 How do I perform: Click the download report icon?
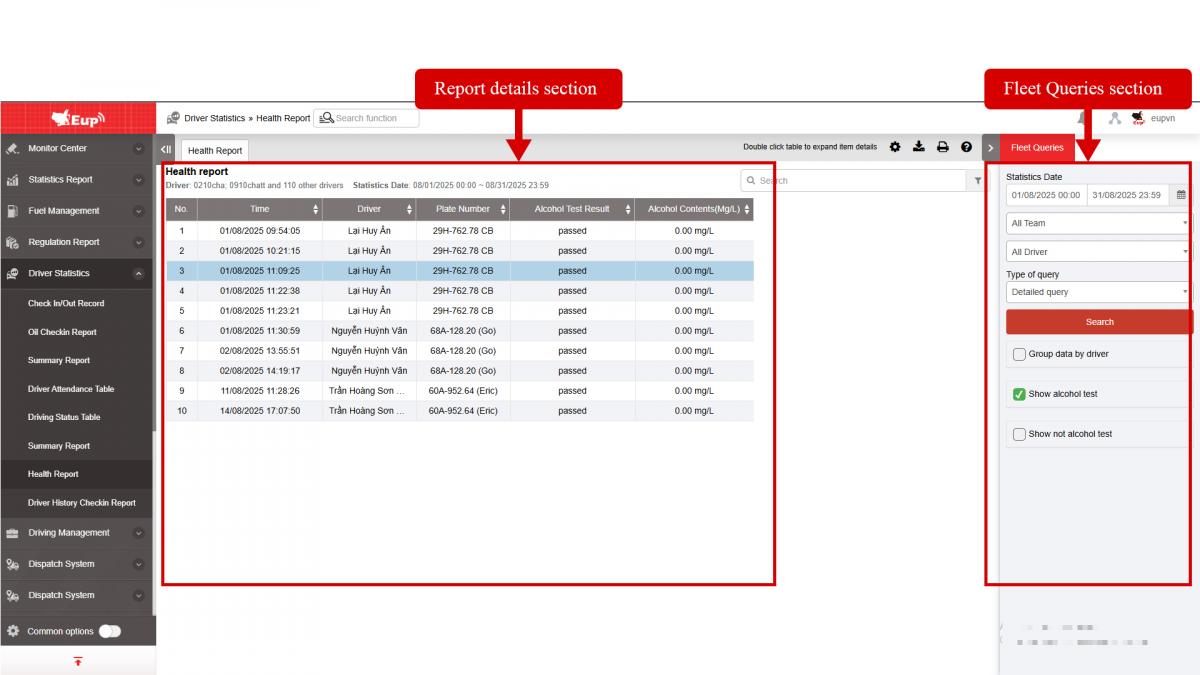[x=918, y=147]
